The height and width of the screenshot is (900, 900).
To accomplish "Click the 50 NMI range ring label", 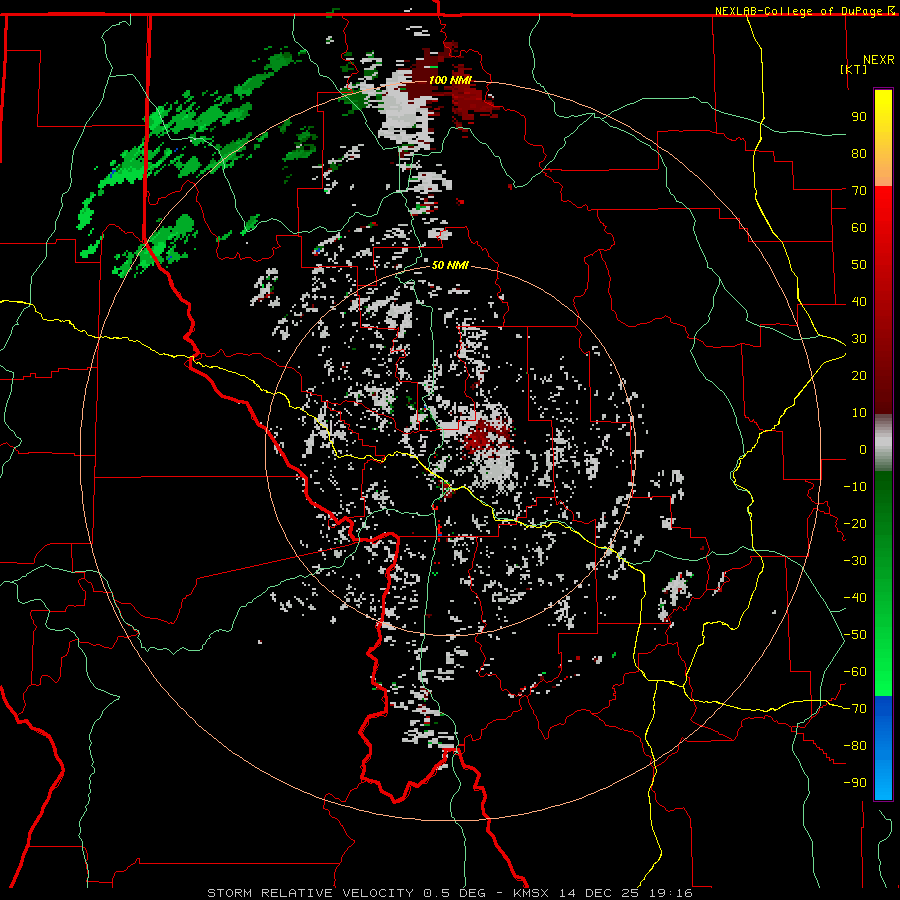I will (450, 265).
